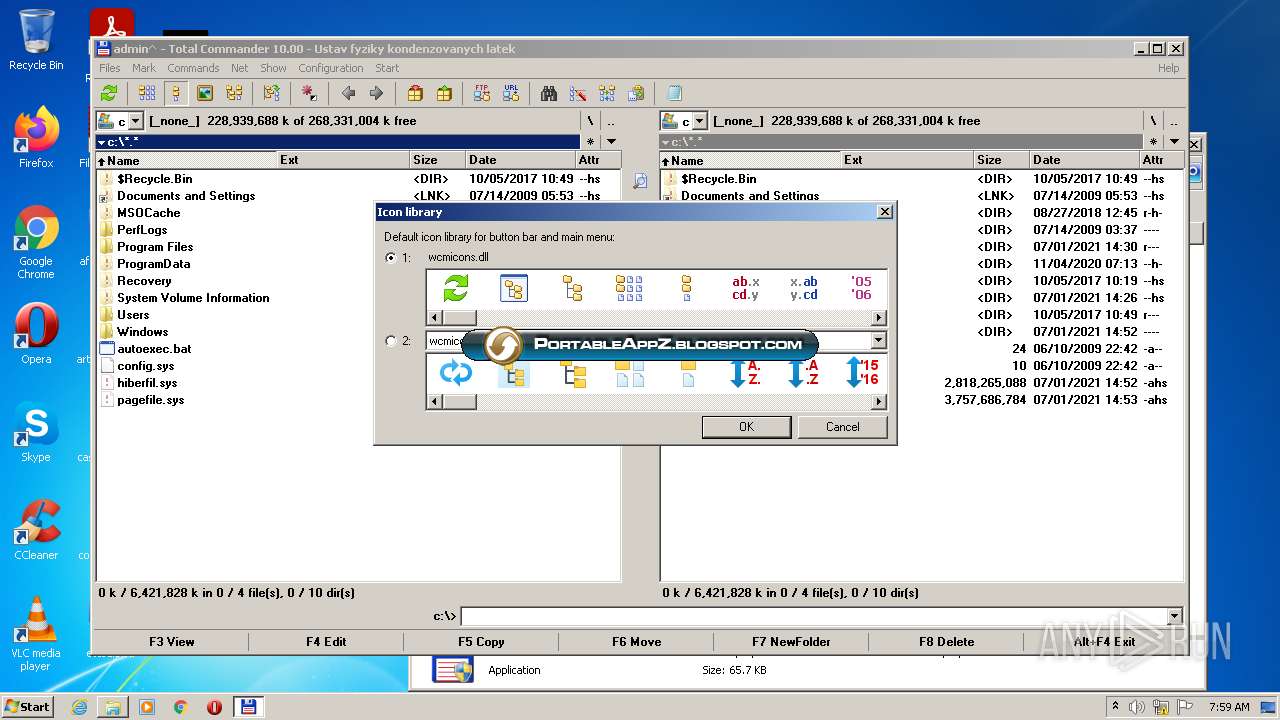Click the unpack files box icon

pyautogui.click(x=444, y=93)
